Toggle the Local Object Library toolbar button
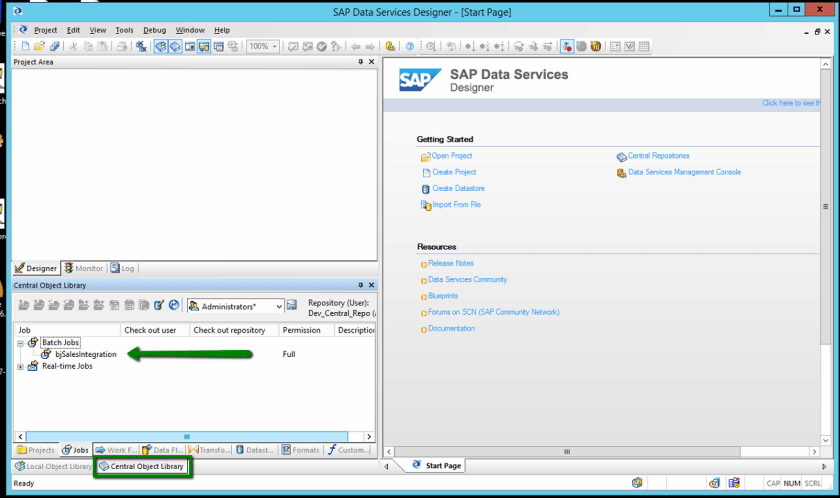 [160, 47]
